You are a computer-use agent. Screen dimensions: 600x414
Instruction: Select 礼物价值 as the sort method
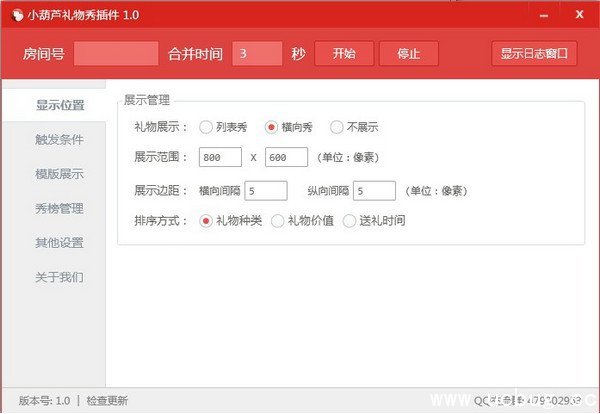coord(278,221)
